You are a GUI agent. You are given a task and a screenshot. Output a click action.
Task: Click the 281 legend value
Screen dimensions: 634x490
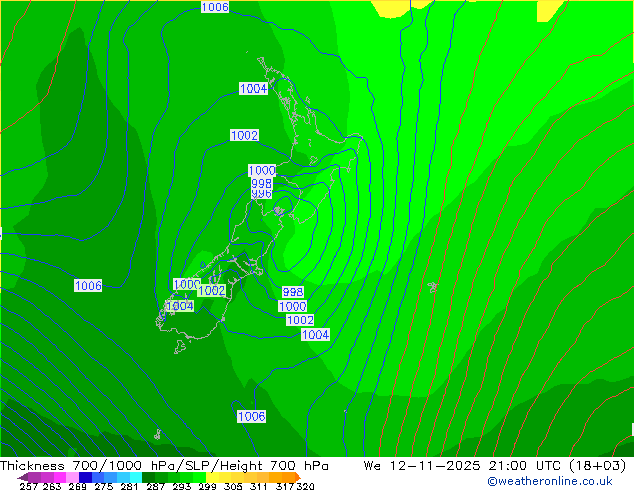coord(129,486)
